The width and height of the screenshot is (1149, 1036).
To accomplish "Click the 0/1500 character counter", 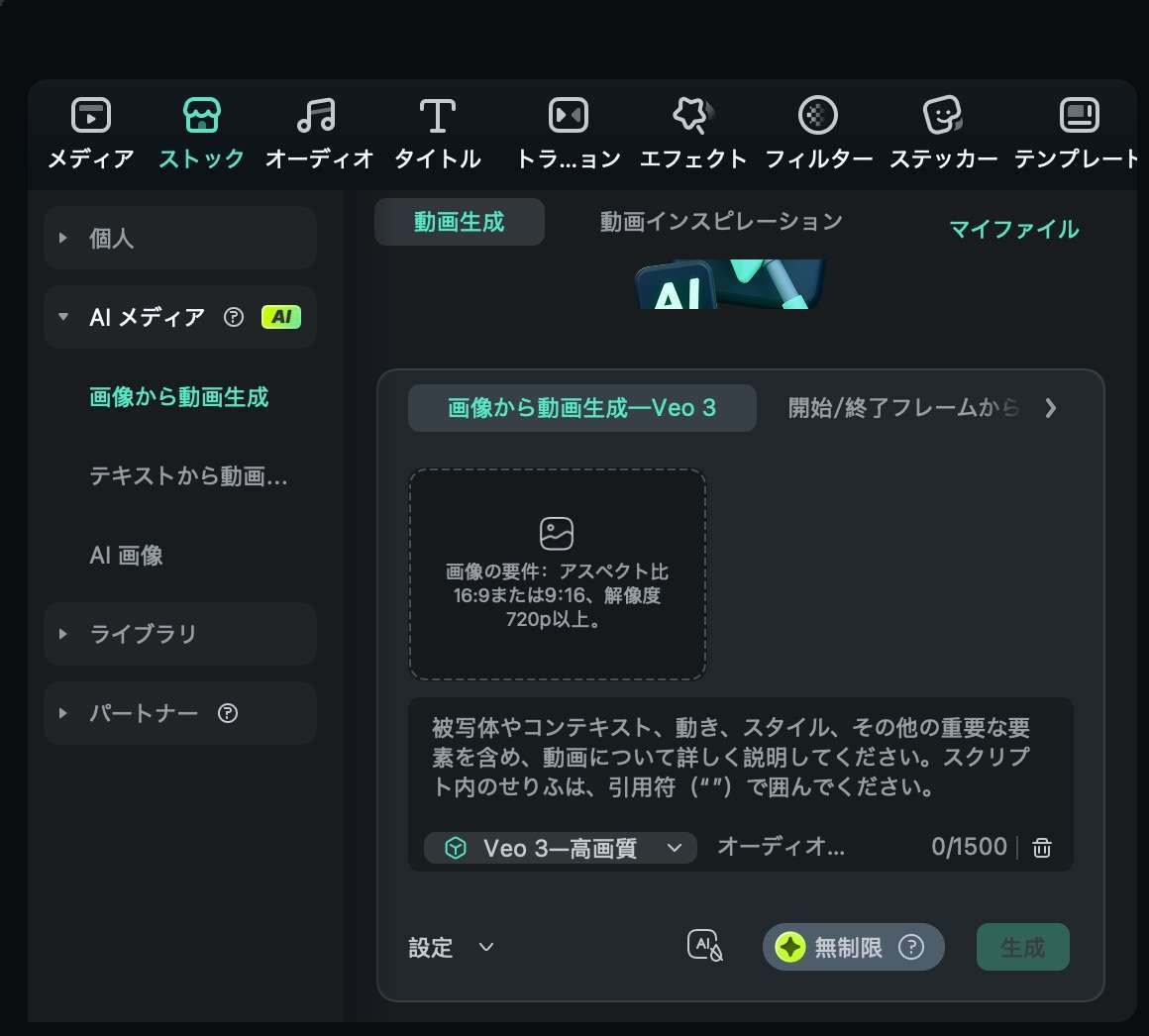I will click(969, 847).
